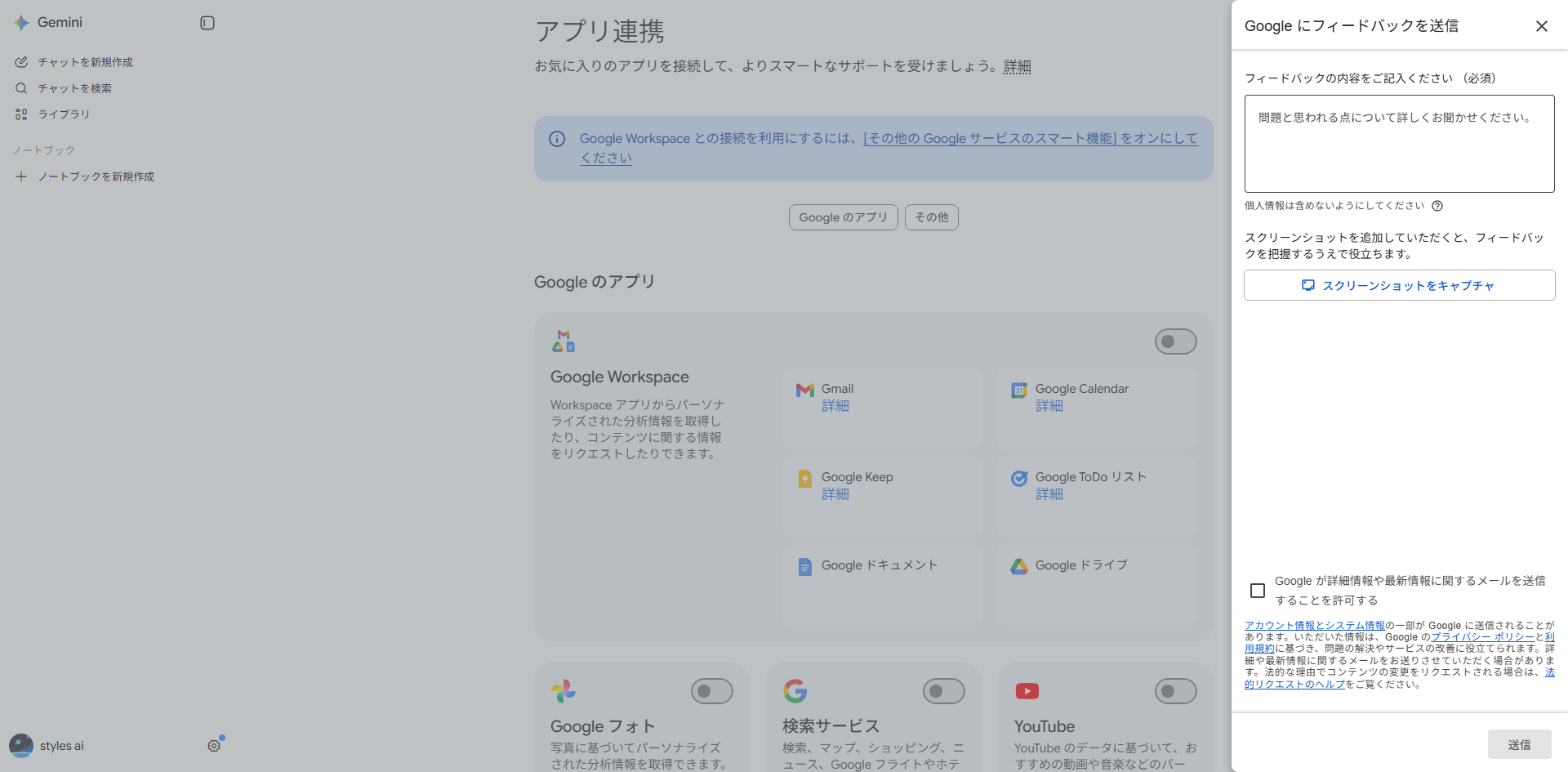Click the info icon in Workspace banner
1568x772 pixels.
click(557, 139)
